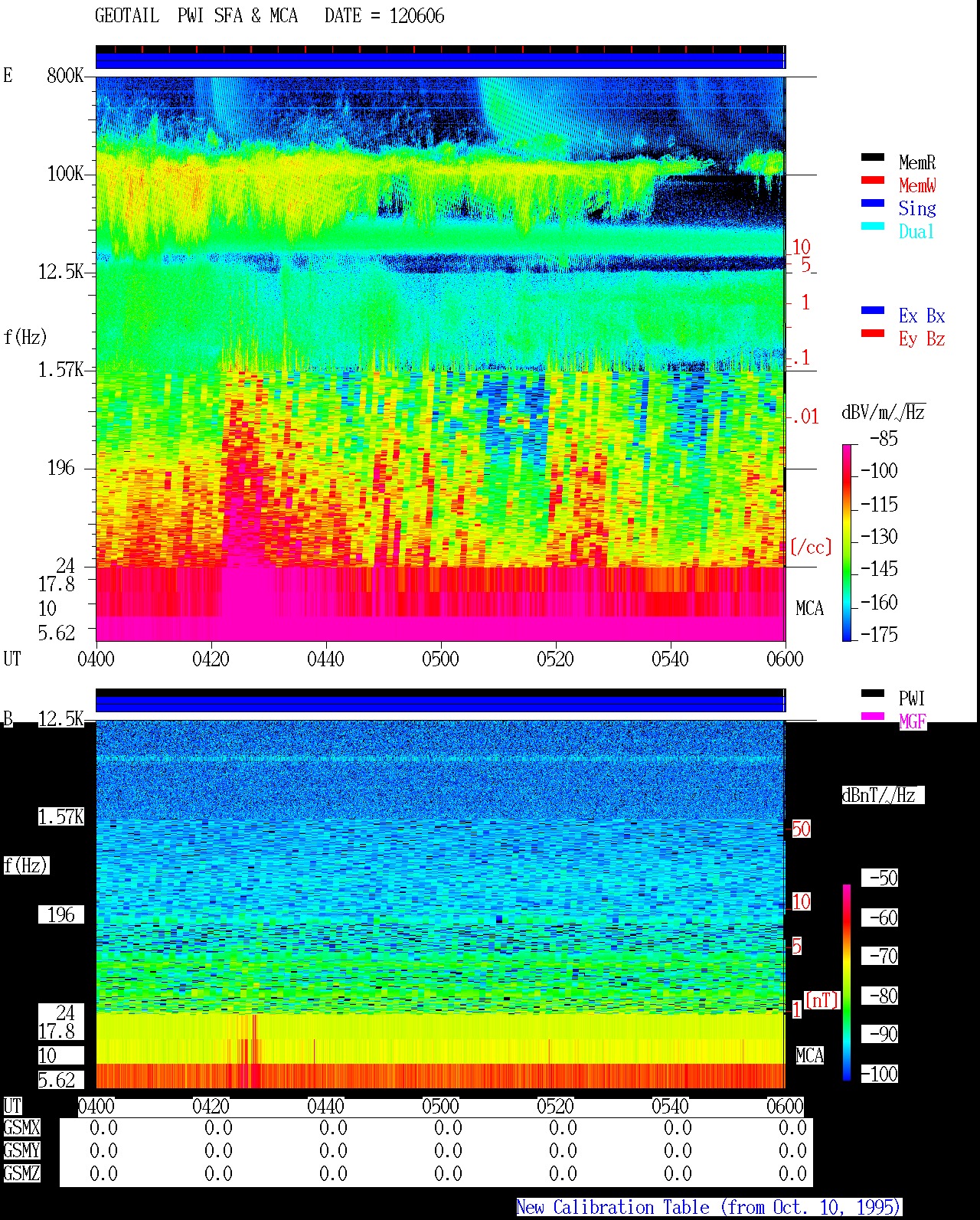
Task: Click the GEOTAIL PWI SFA & MCA title
Action: [x=196, y=16]
